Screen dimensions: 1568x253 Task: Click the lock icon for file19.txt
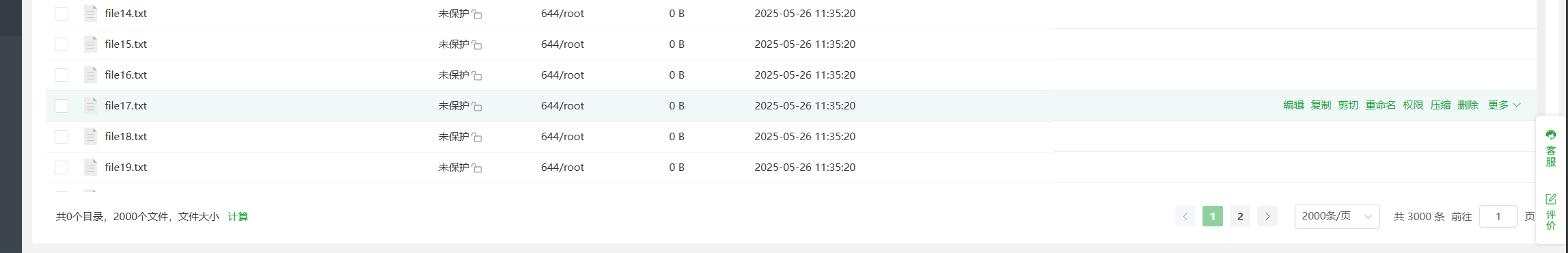[x=477, y=168]
